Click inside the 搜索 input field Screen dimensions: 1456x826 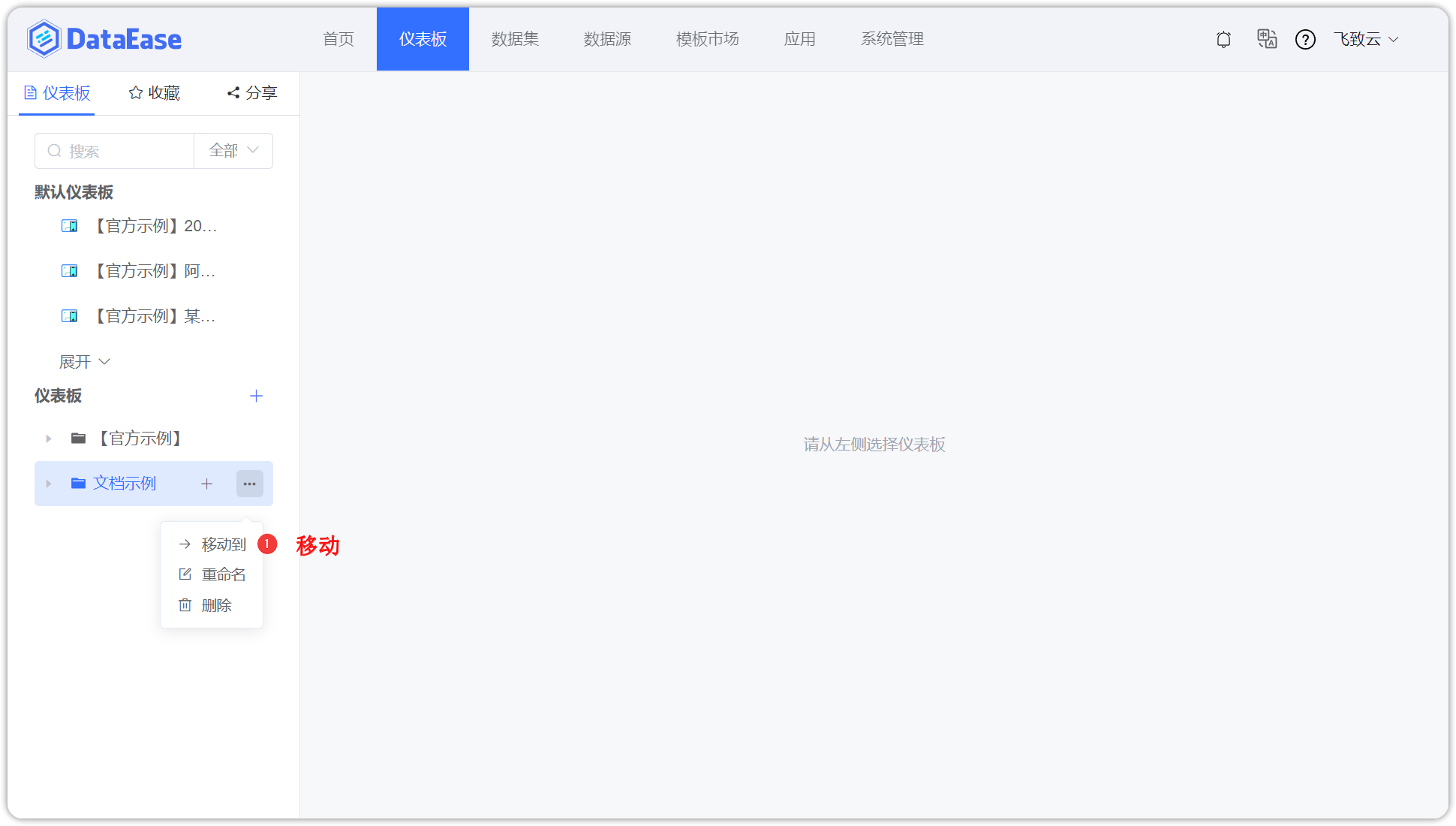pyautogui.click(x=113, y=151)
